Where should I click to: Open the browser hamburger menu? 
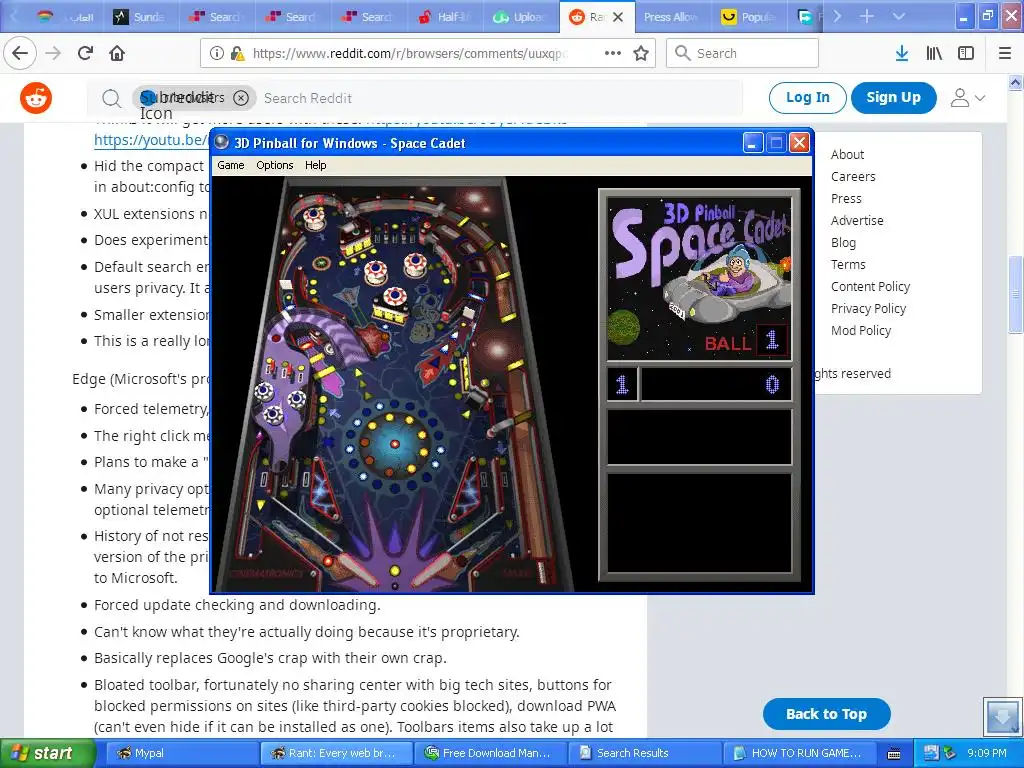pos(1005,53)
